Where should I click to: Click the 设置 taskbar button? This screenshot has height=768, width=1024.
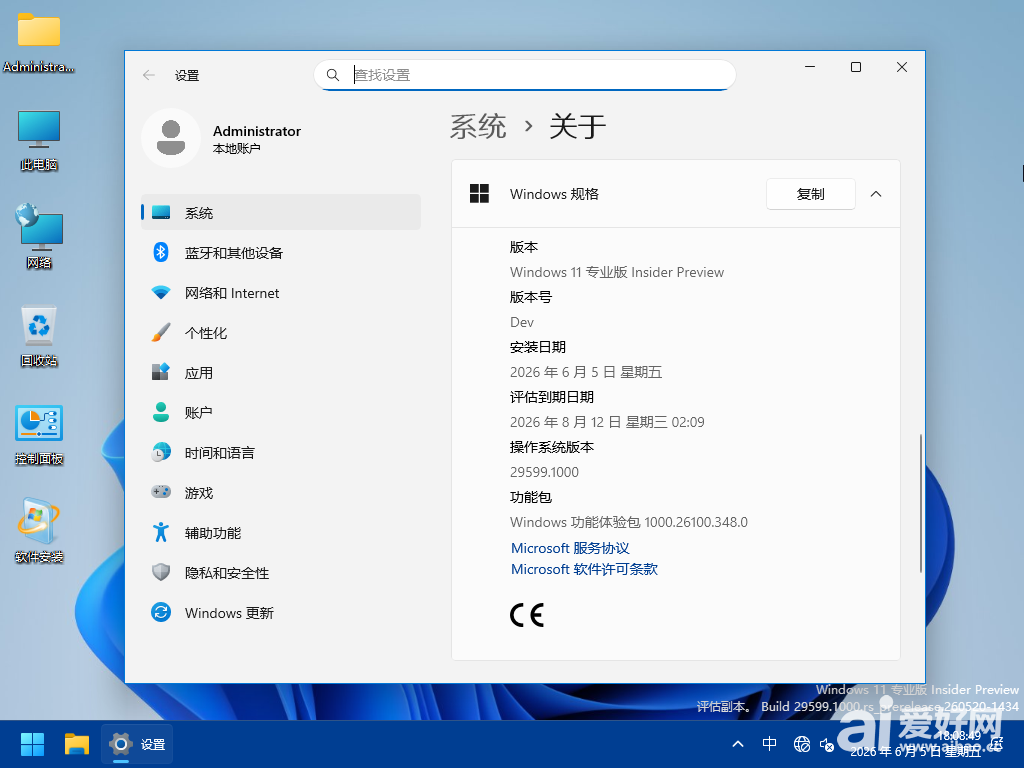(137, 744)
